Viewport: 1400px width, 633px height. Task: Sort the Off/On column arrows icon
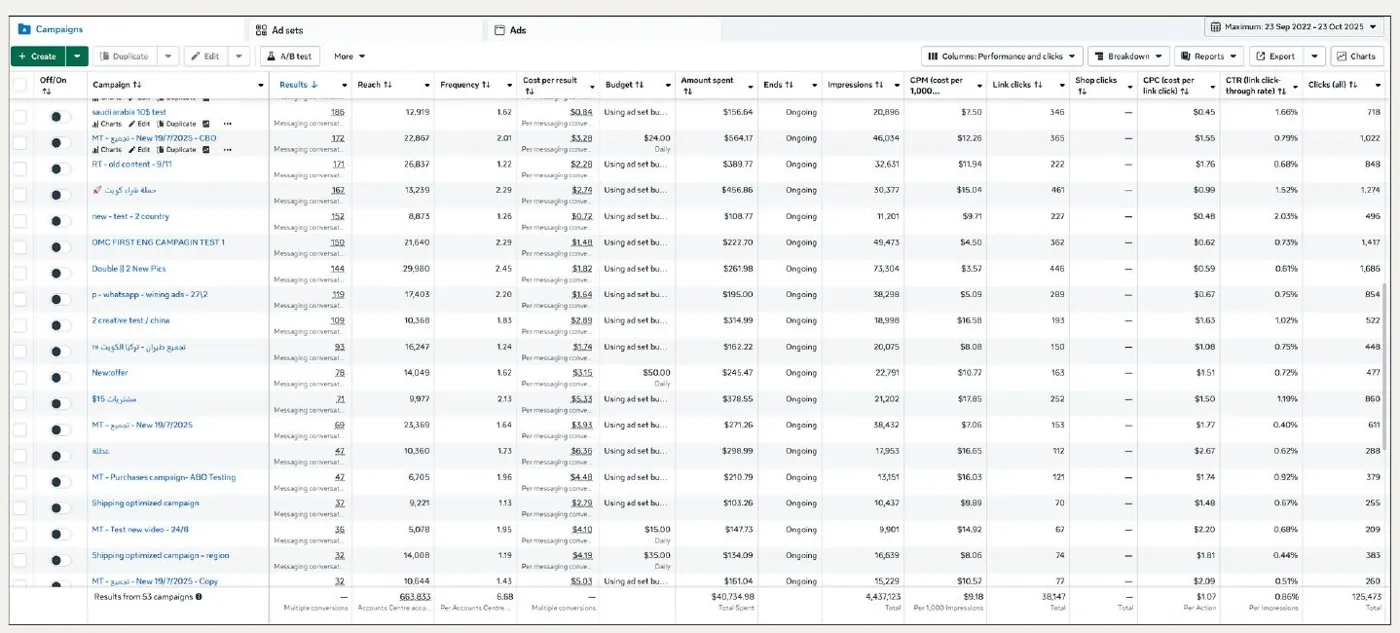click(x=46, y=92)
